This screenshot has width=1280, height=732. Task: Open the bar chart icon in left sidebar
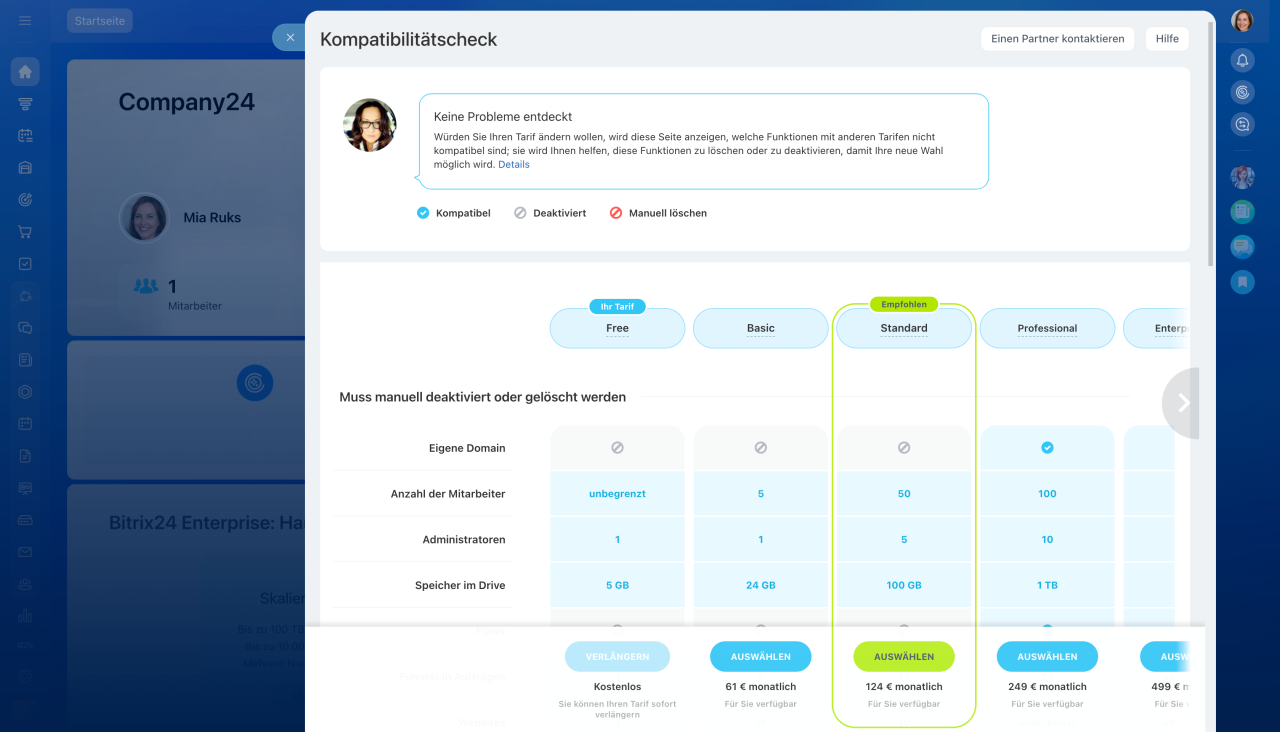25,616
